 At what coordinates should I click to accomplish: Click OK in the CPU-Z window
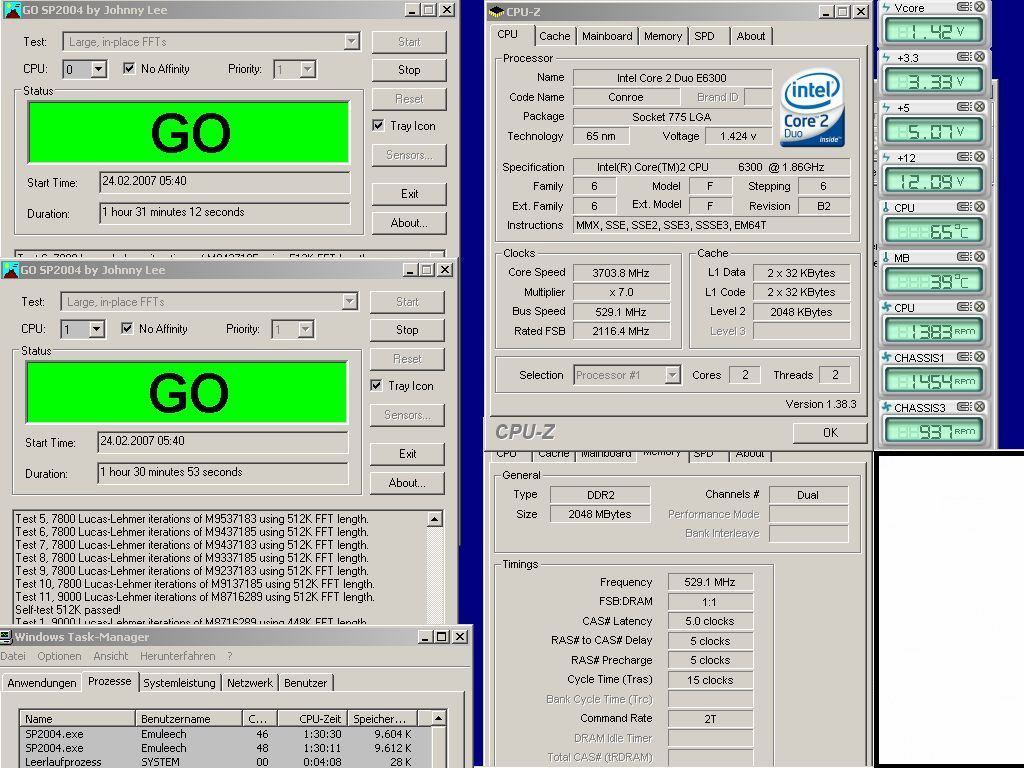[830, 432]
